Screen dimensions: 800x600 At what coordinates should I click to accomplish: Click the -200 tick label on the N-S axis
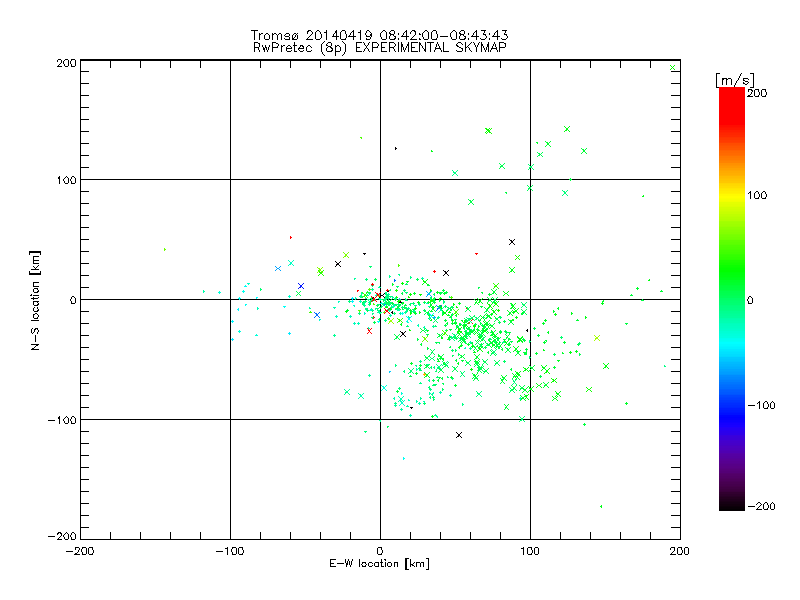62,536
